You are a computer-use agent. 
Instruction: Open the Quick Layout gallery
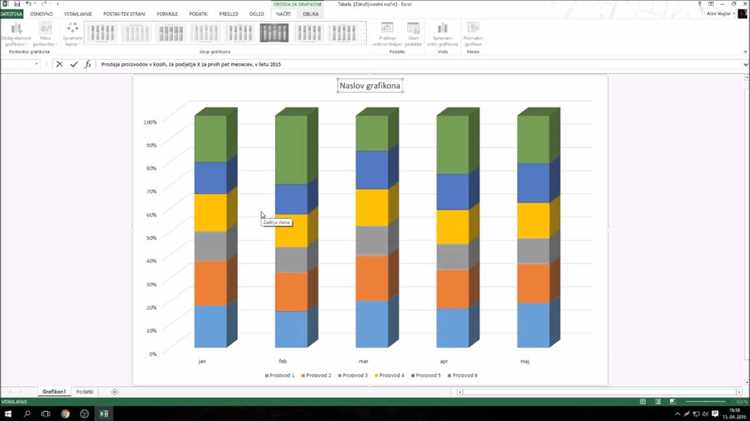pyautogui.click(x=45, y=33)
